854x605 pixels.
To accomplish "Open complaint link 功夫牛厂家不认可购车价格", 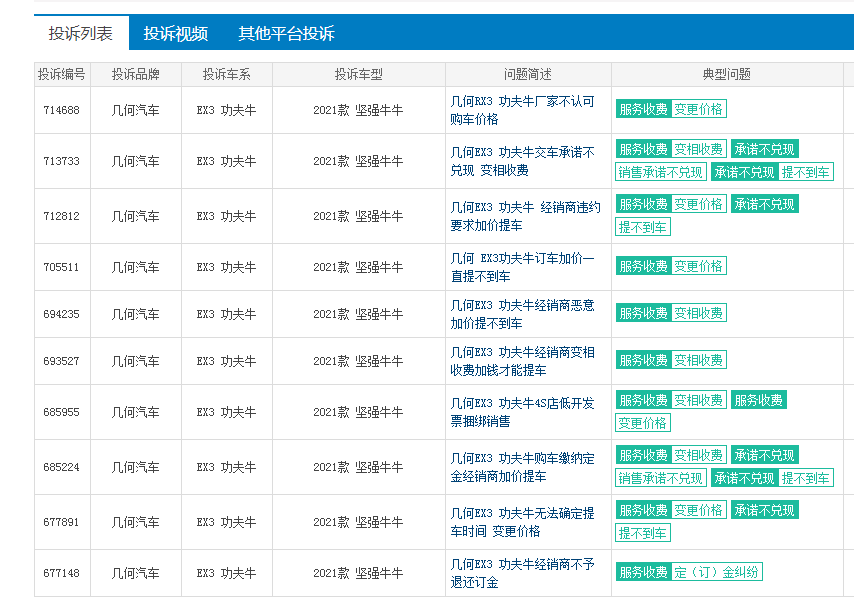I will click(x=522, y=110).
